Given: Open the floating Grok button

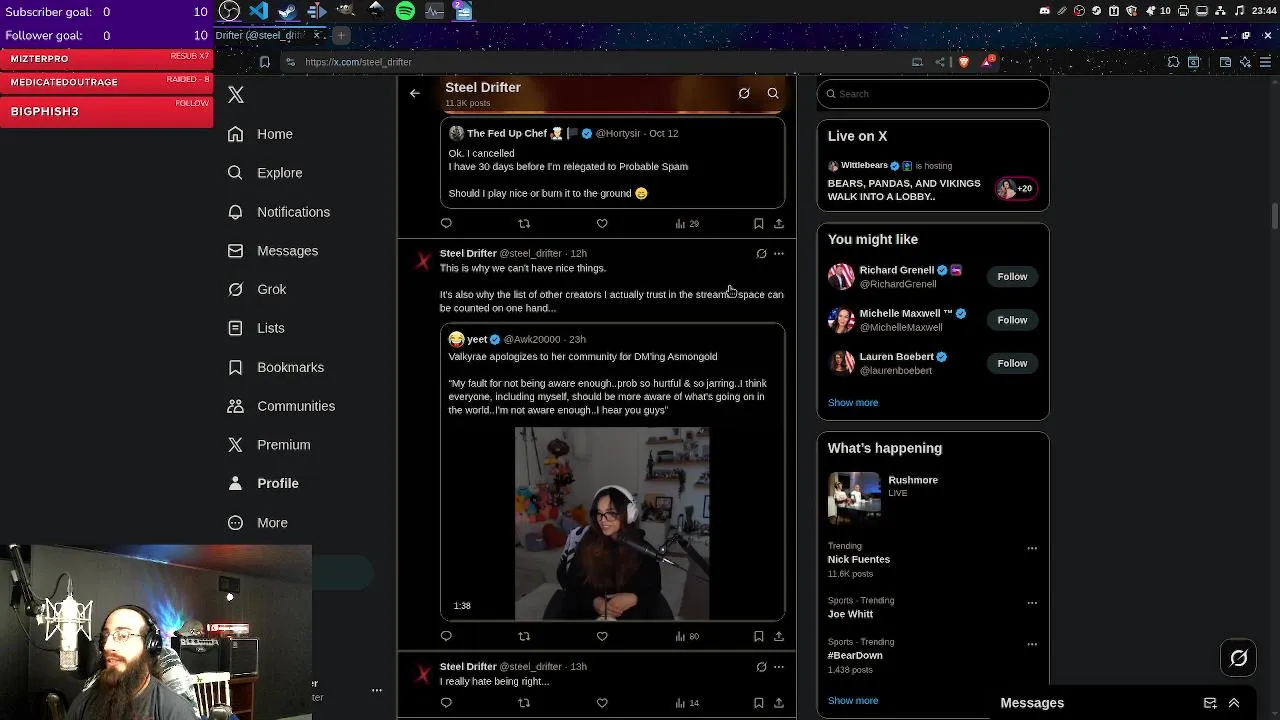Looking at the screenshot, I should coord(1239,657).
